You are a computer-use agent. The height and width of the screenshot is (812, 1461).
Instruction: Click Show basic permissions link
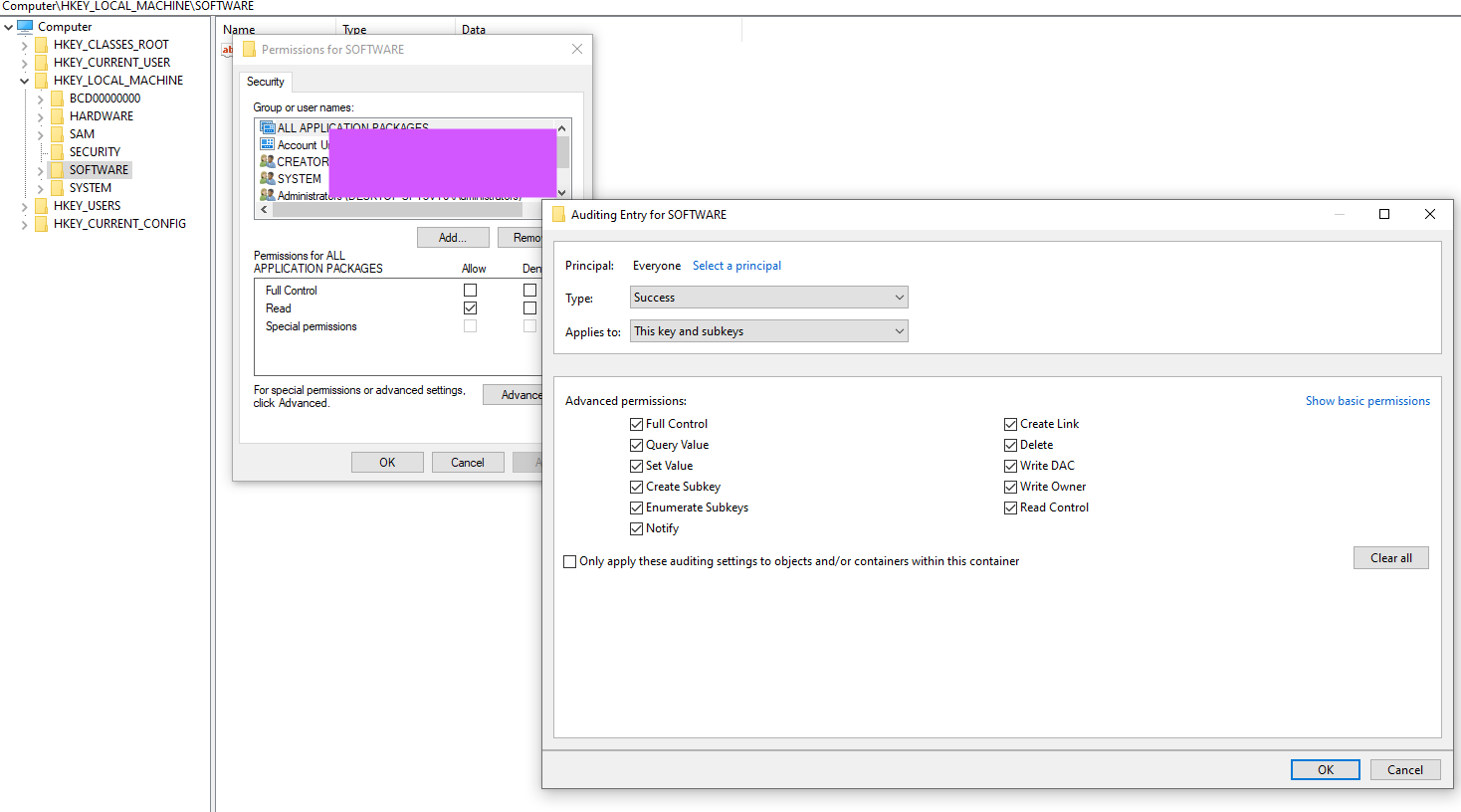tap(1367, 401)
